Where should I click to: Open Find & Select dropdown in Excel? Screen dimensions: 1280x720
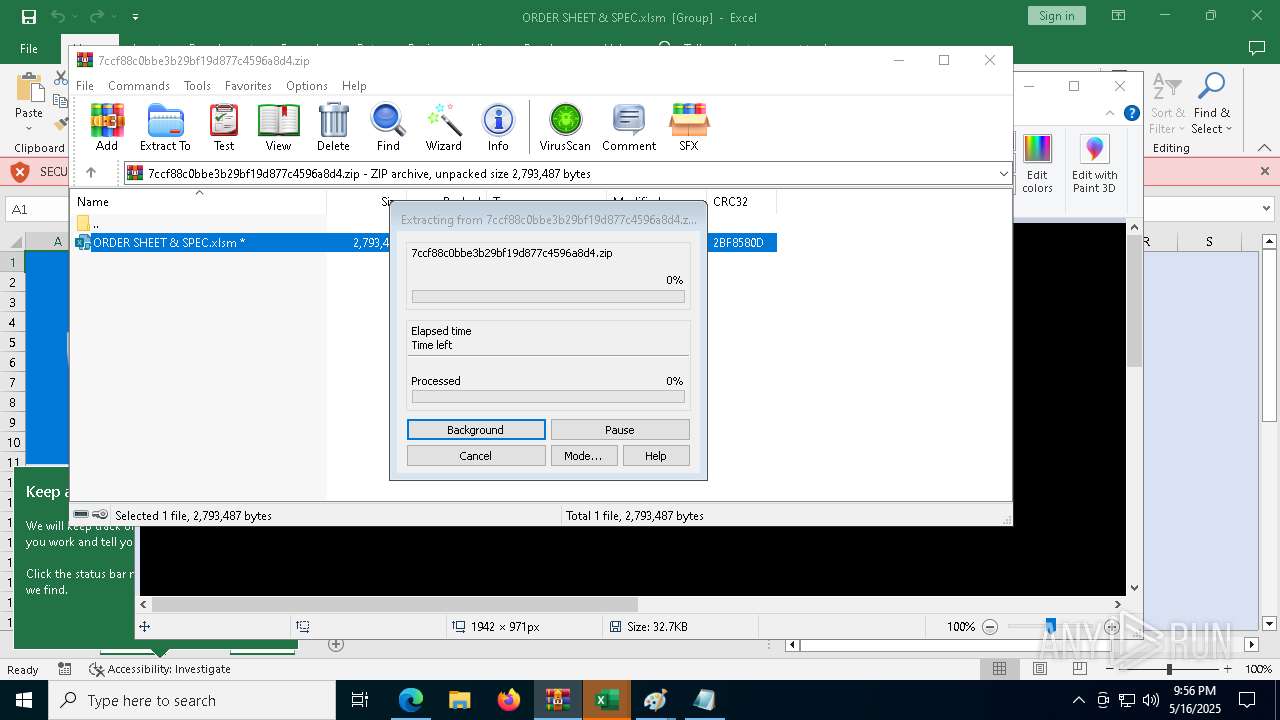point(1213,103)
